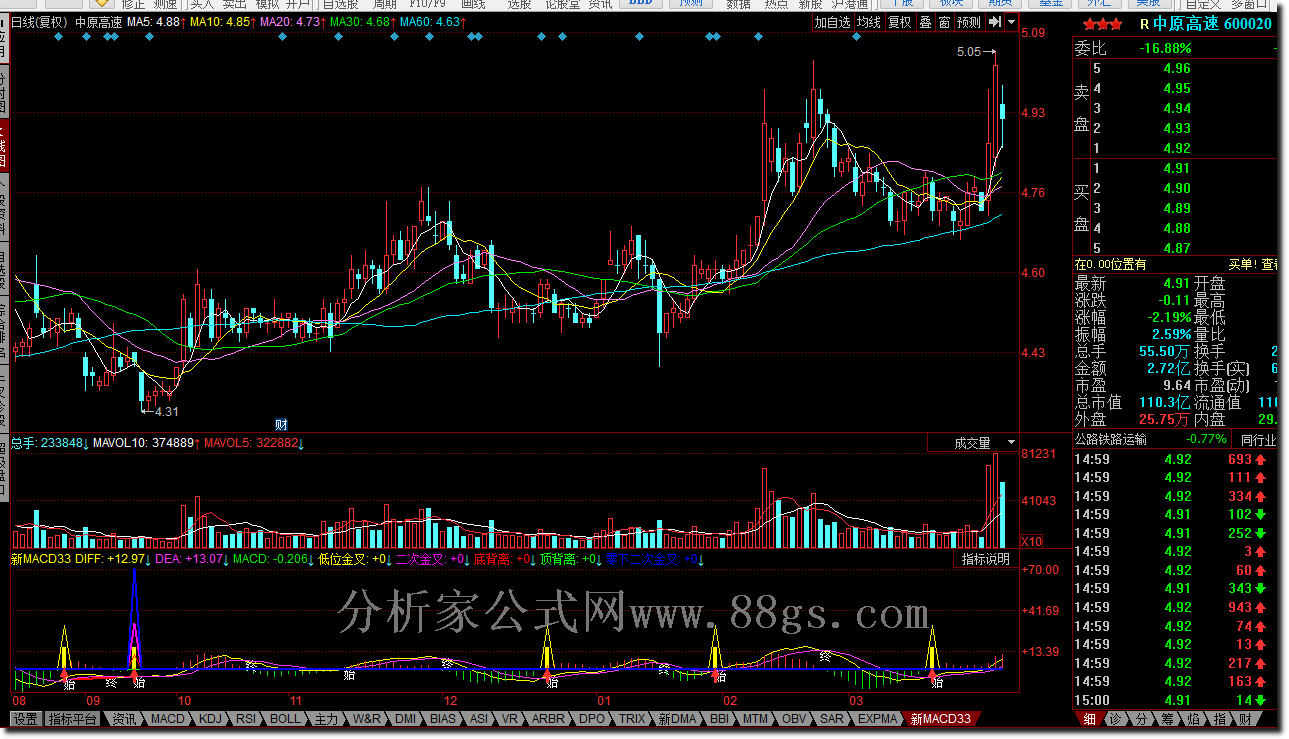Switch to the 资讯 tab
Screen dimensions: 1289x739
pyautogui.click(x=124, y=719)
